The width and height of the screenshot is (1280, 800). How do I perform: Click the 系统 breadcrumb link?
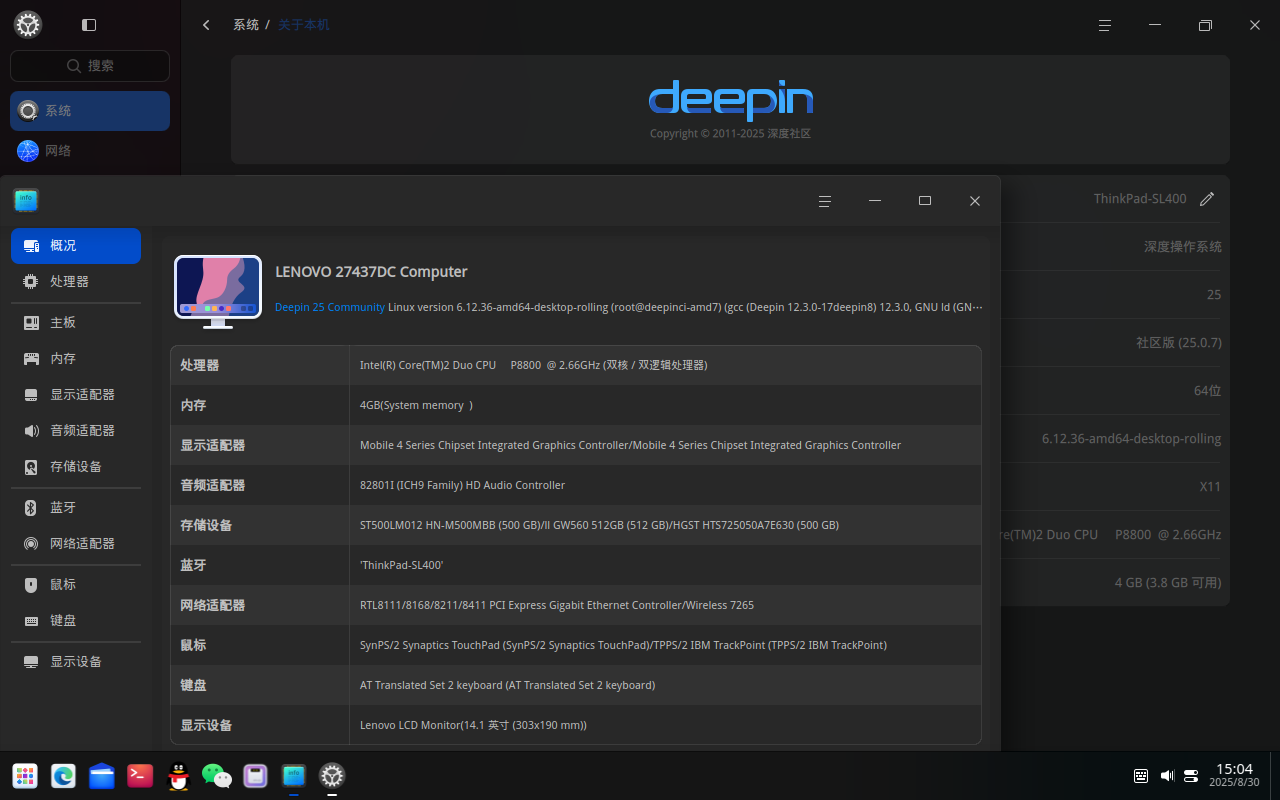[x=246, y=25]
